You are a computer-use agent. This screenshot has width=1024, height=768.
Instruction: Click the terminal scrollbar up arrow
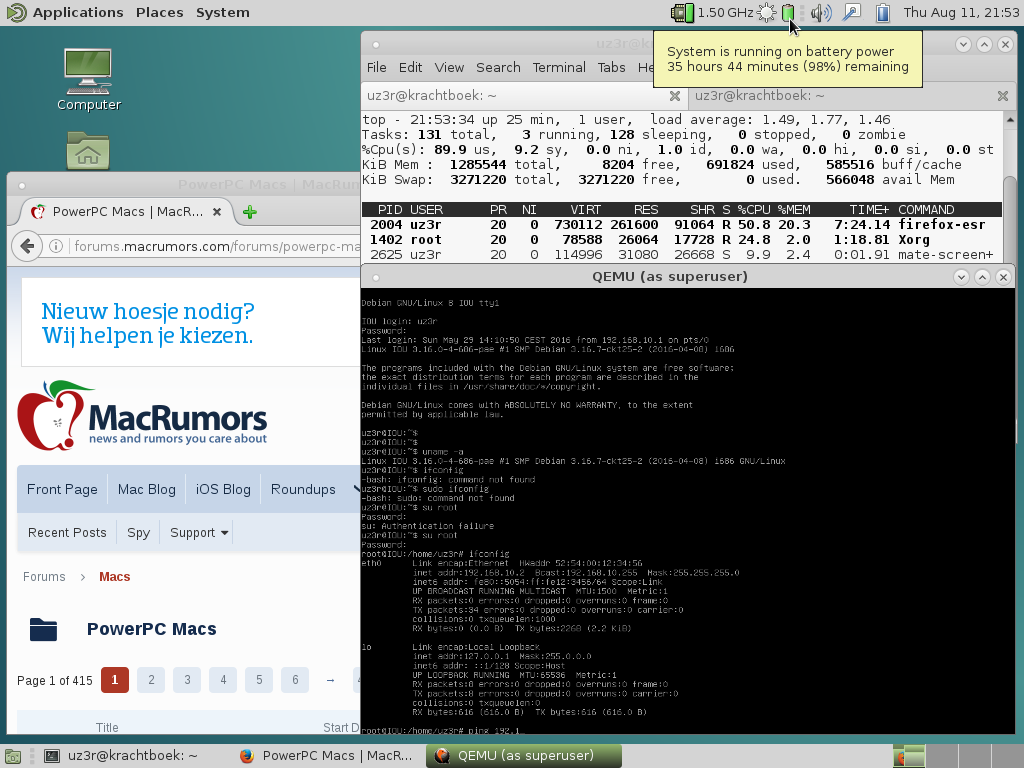(1009, 120)
